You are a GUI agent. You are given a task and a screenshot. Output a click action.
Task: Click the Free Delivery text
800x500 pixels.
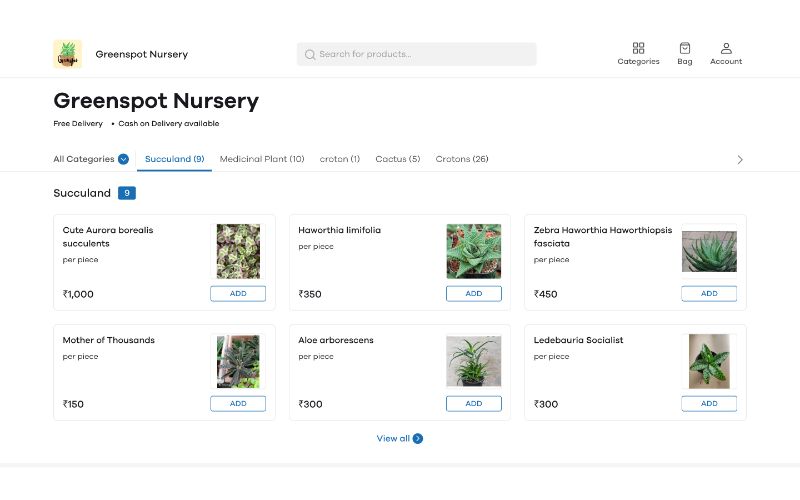pos(78,123)
